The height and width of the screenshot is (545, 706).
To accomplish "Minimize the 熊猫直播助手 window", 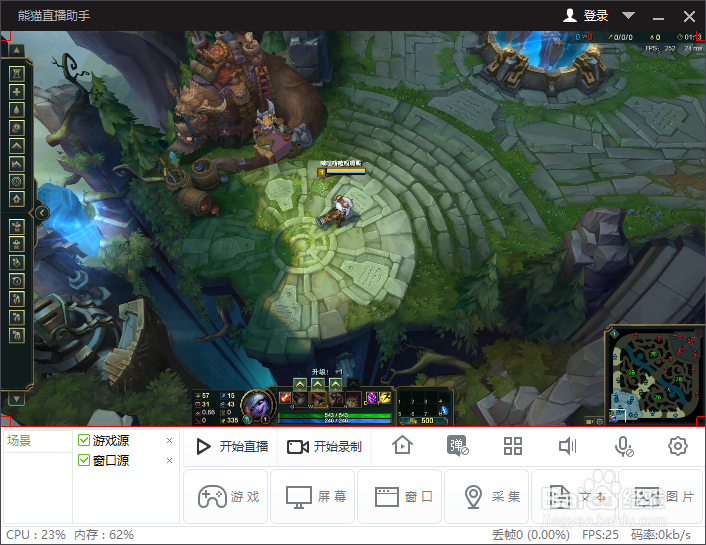I will pyautogui.click(x=658, y=17).
